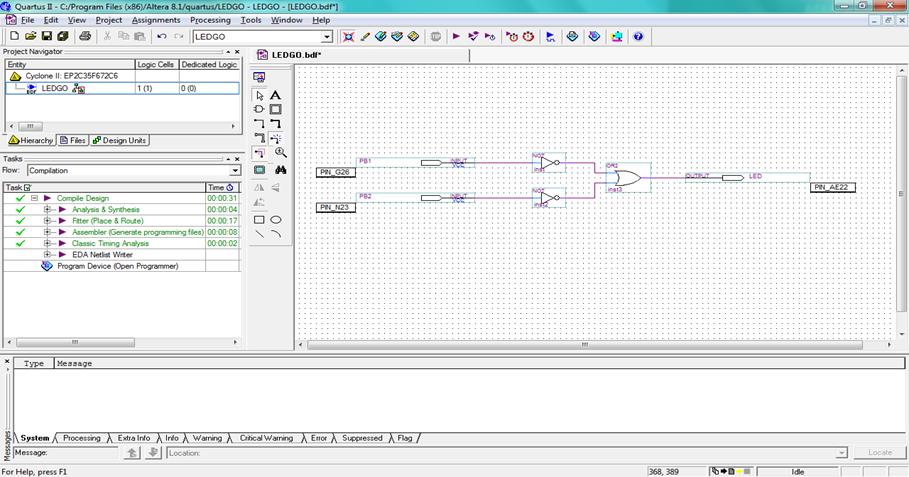Select the Symbol tool (AND gate icon)
The width and height of the screenshot is (909, 477).
coord(259,109)
